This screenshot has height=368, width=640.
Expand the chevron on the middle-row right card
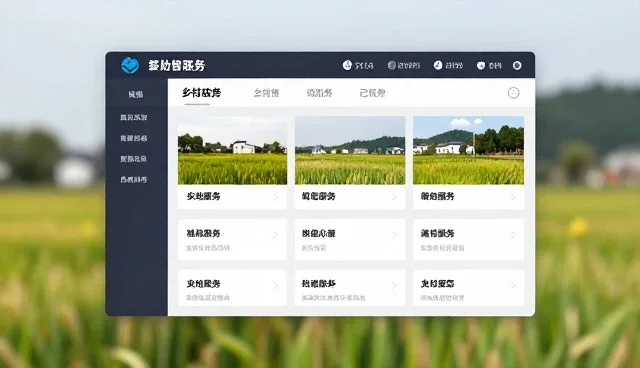513,235
